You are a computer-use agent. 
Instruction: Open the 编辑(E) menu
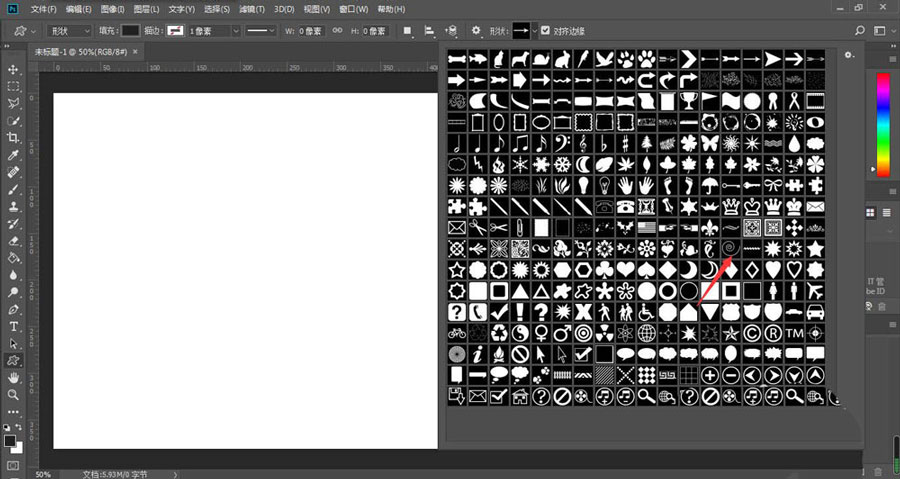click(x=78, y=9)
